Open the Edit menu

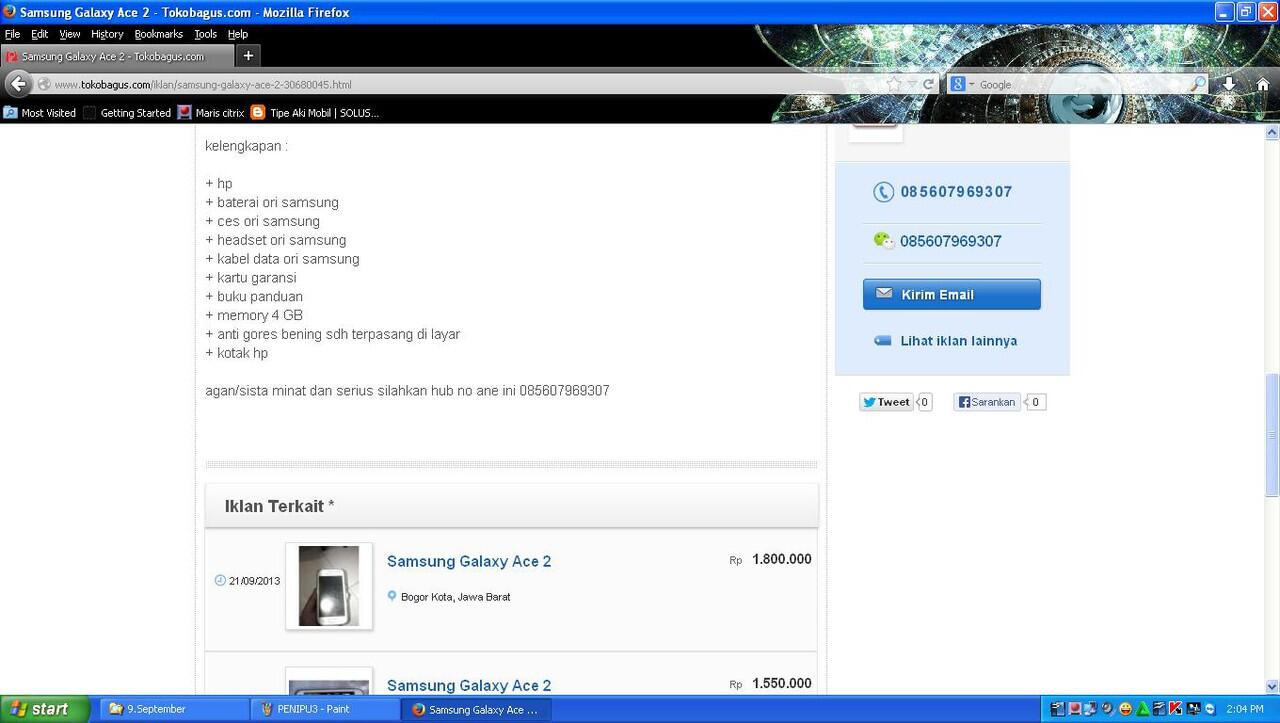pyautogui.click(x=39, y=34)
